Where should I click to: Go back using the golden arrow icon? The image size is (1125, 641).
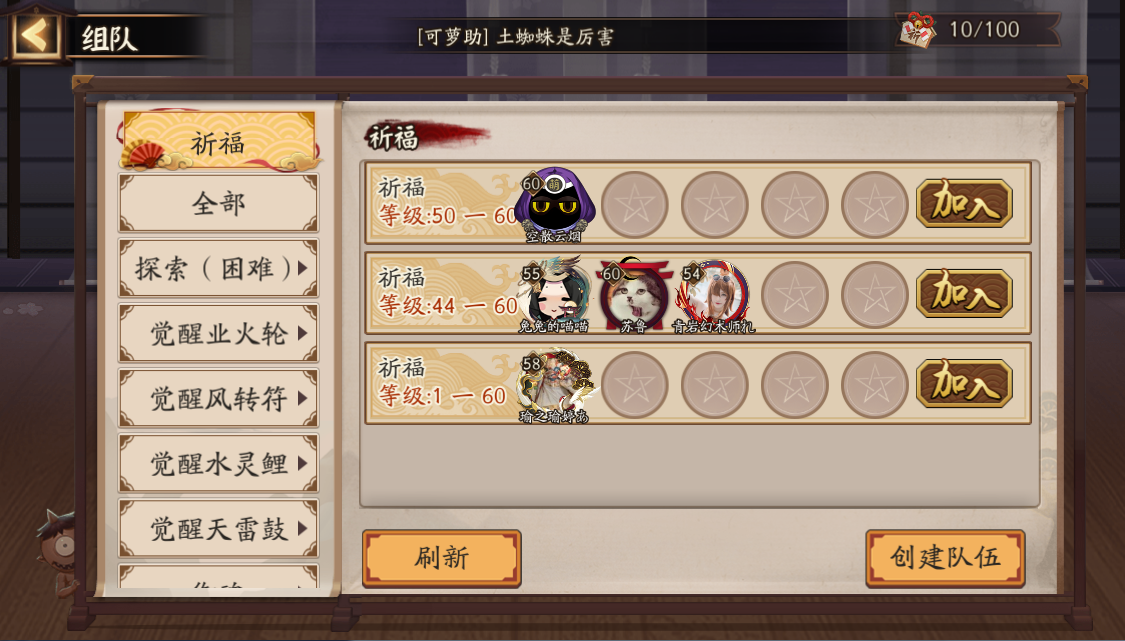tap(34, 34)
